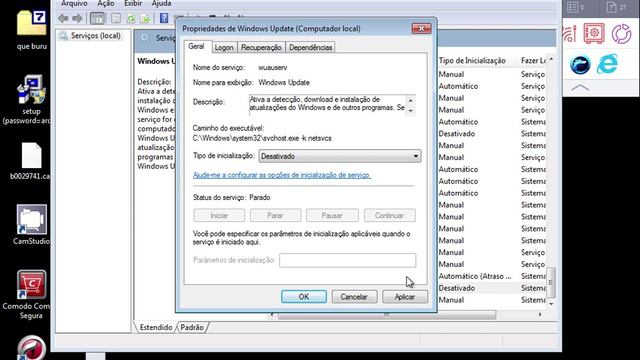Click the services list horizontal scrollbar

click(x=387, y=315)
